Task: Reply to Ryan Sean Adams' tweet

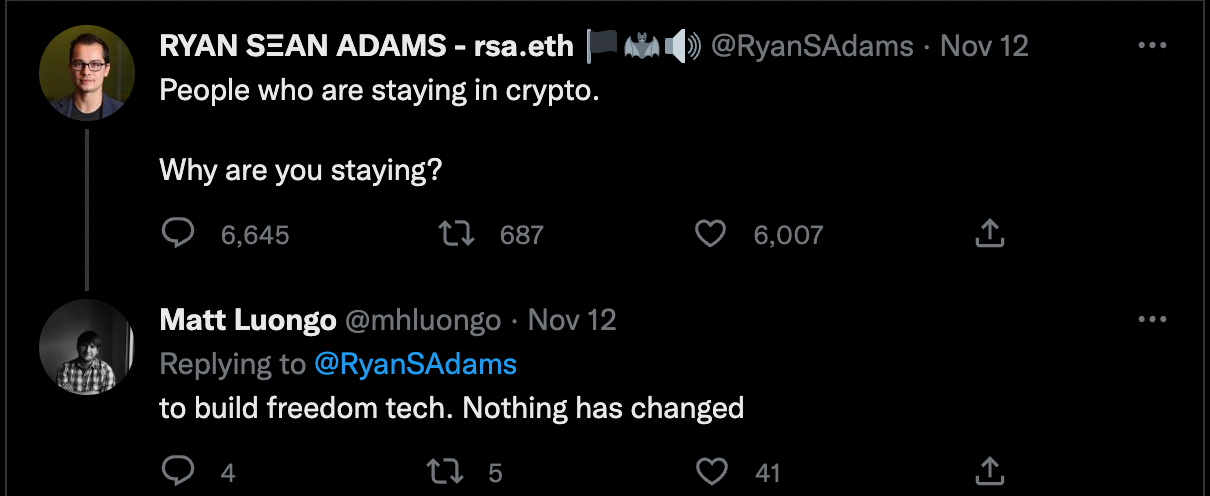Action: click(x=176, y=234)
